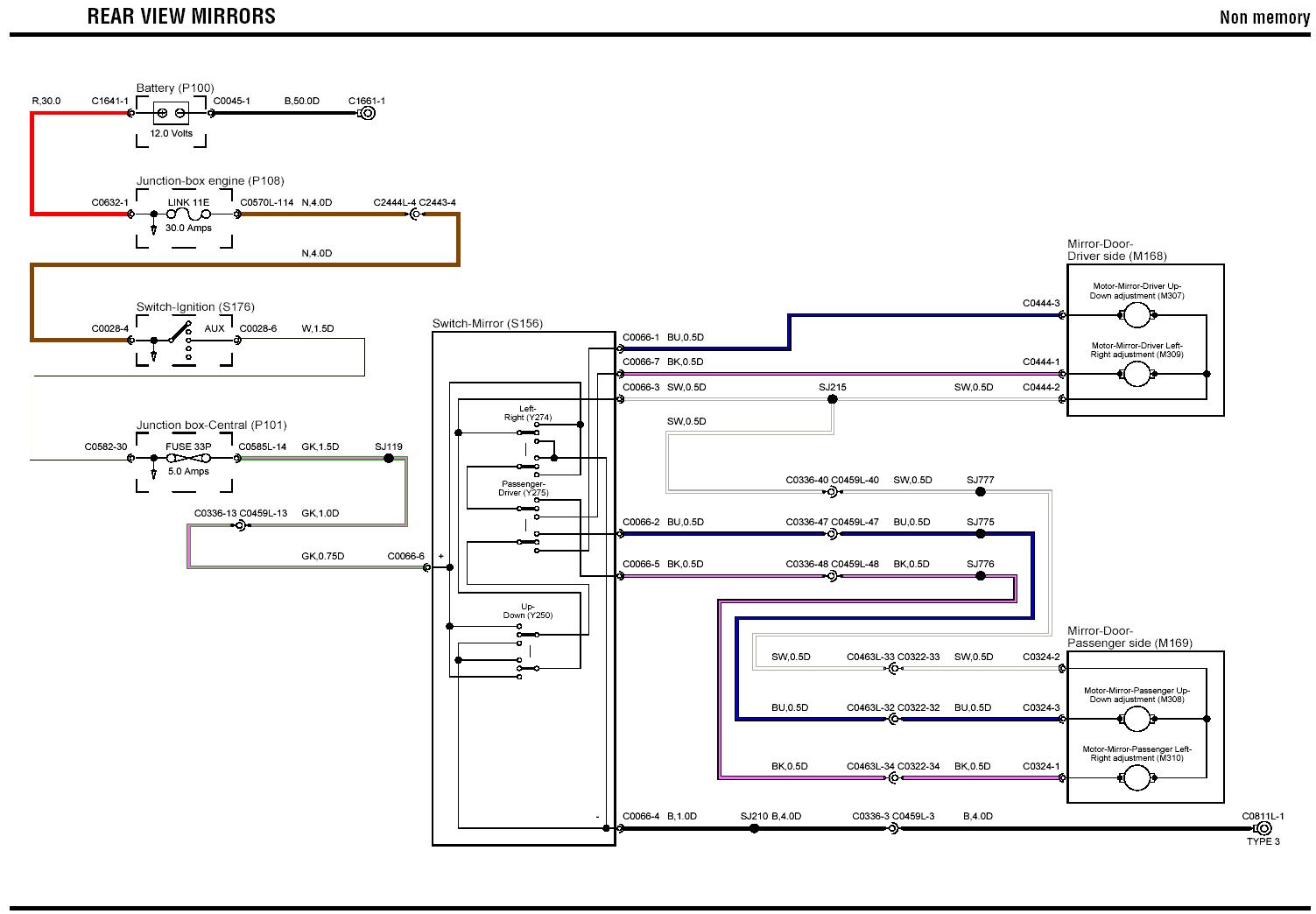
Task: Click the Battery P100 cell symbol
Action: coord(171,113)
